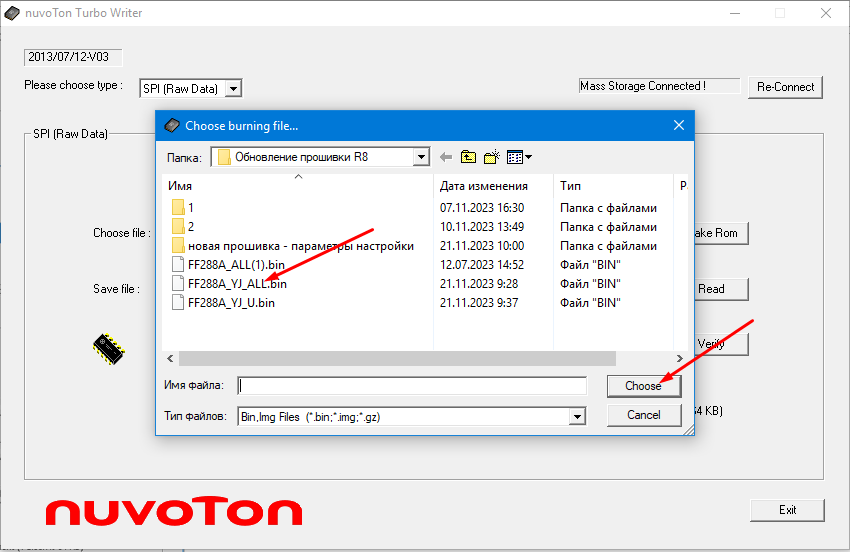Create a new folder in the dialog
850x552 pixels.
pyautogui.click(x=491, y=157)
